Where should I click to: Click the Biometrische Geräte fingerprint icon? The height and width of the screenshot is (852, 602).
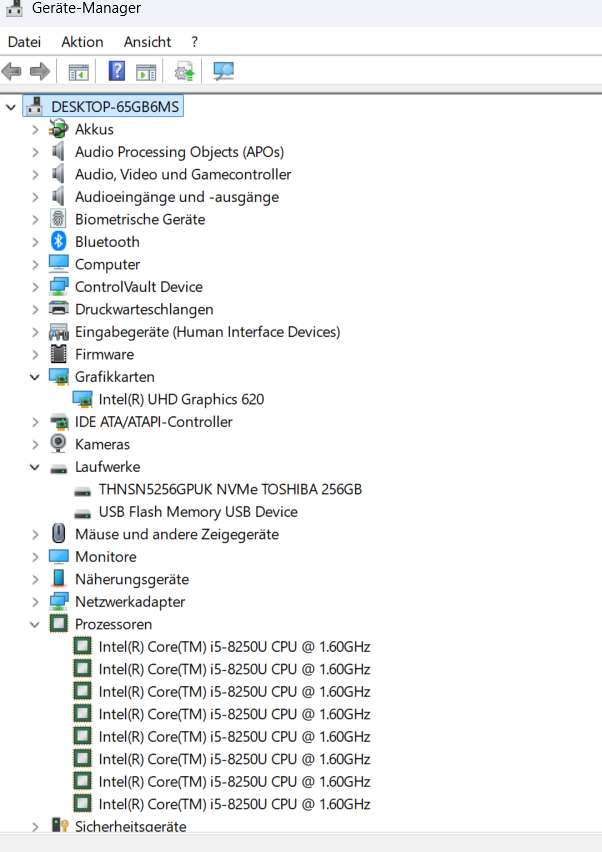tap(58, 219)
